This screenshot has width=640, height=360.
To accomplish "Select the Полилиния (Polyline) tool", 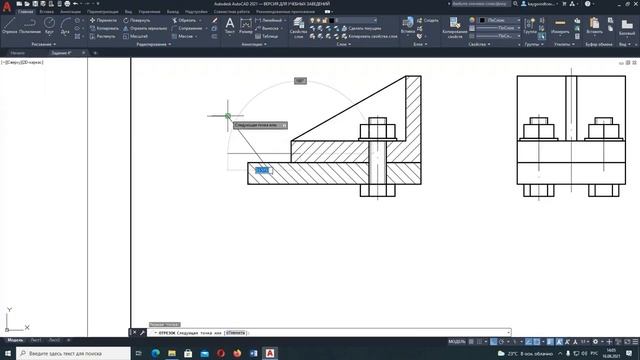I will [30, 25].
